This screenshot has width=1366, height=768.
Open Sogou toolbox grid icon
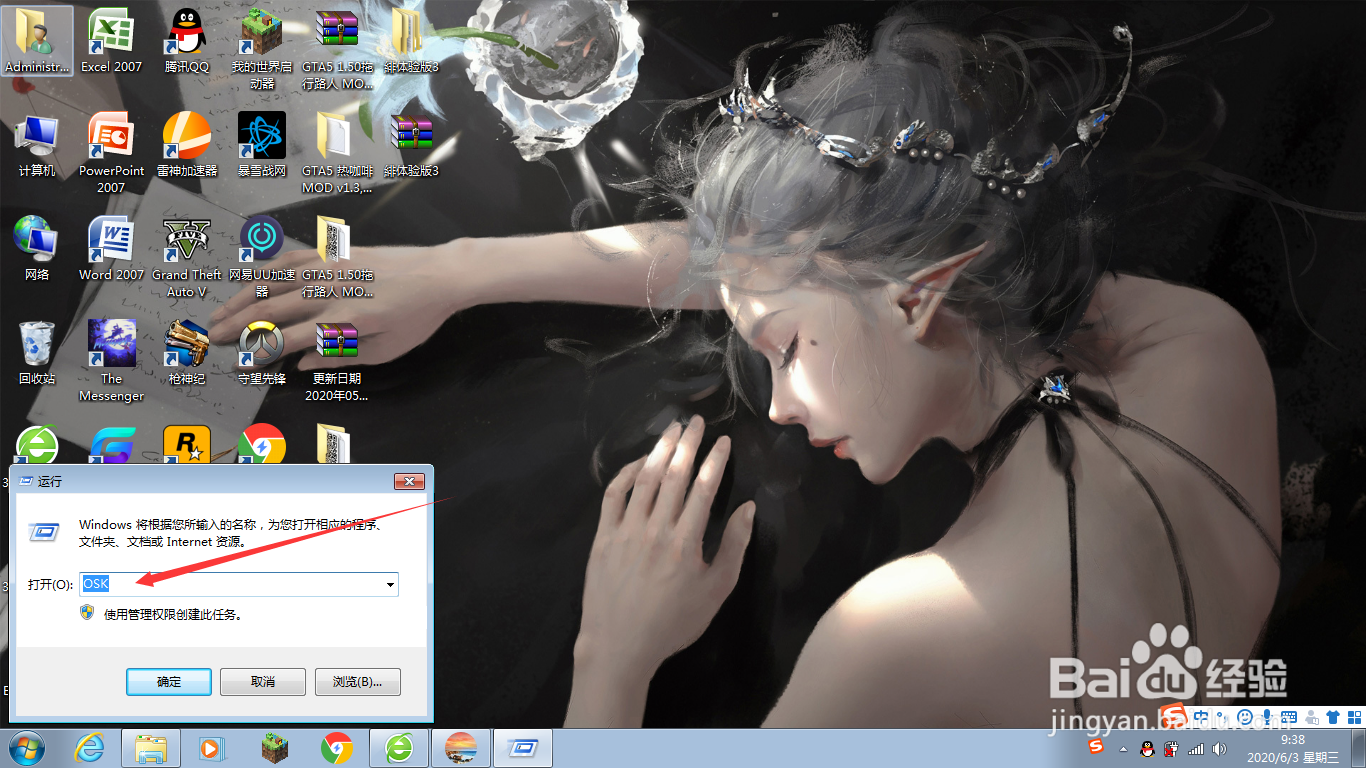[1354, 717]
